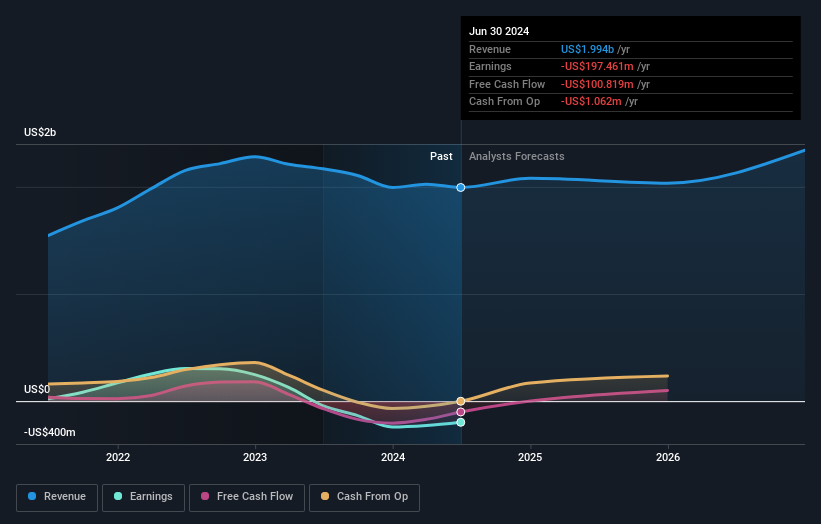This screenshot has height=524, width=821.
Task: Toggle the Earnings legend series
Action: click(143, 497)
